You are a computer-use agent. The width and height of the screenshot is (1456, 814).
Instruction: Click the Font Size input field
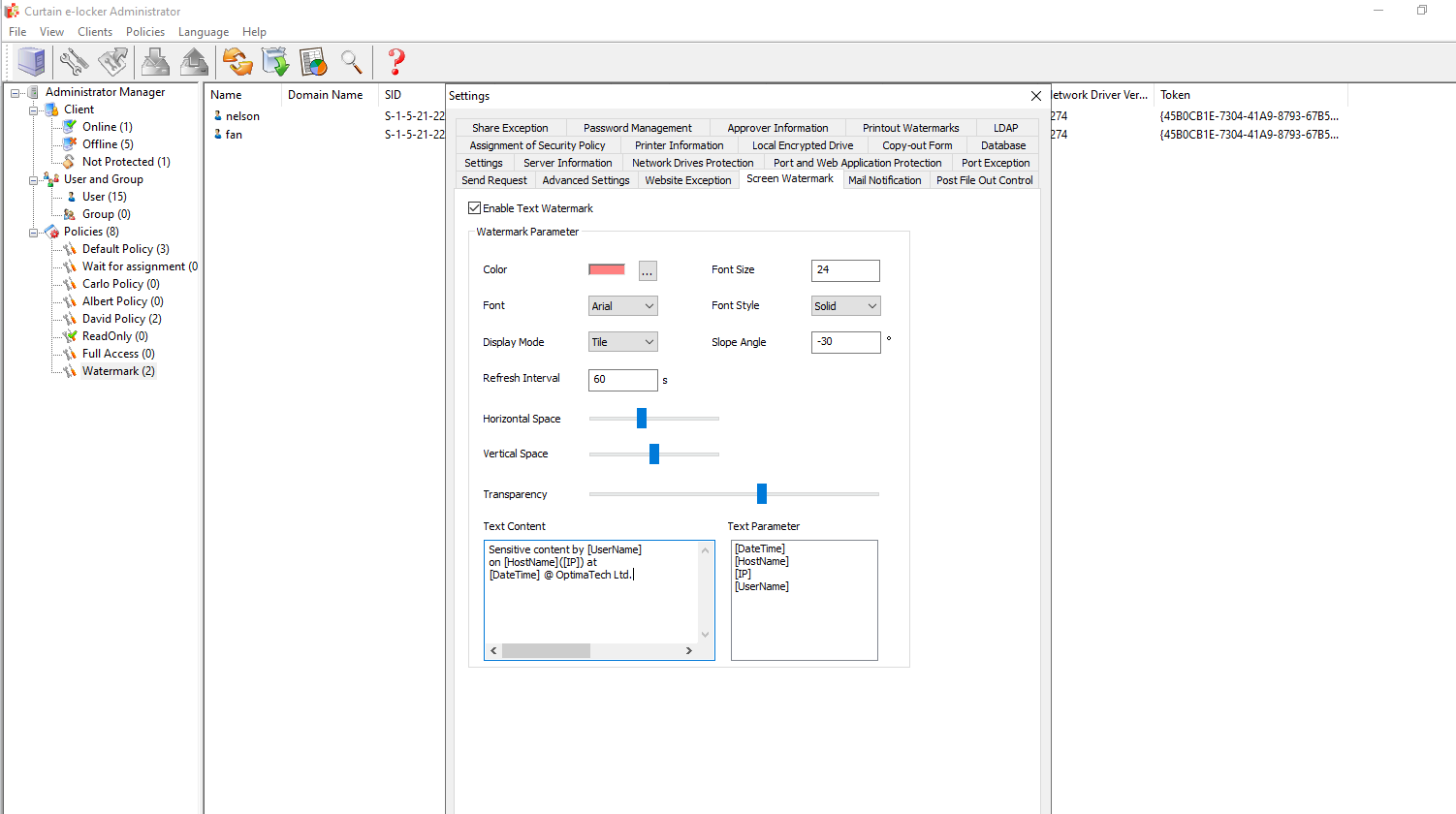point(845,270)
